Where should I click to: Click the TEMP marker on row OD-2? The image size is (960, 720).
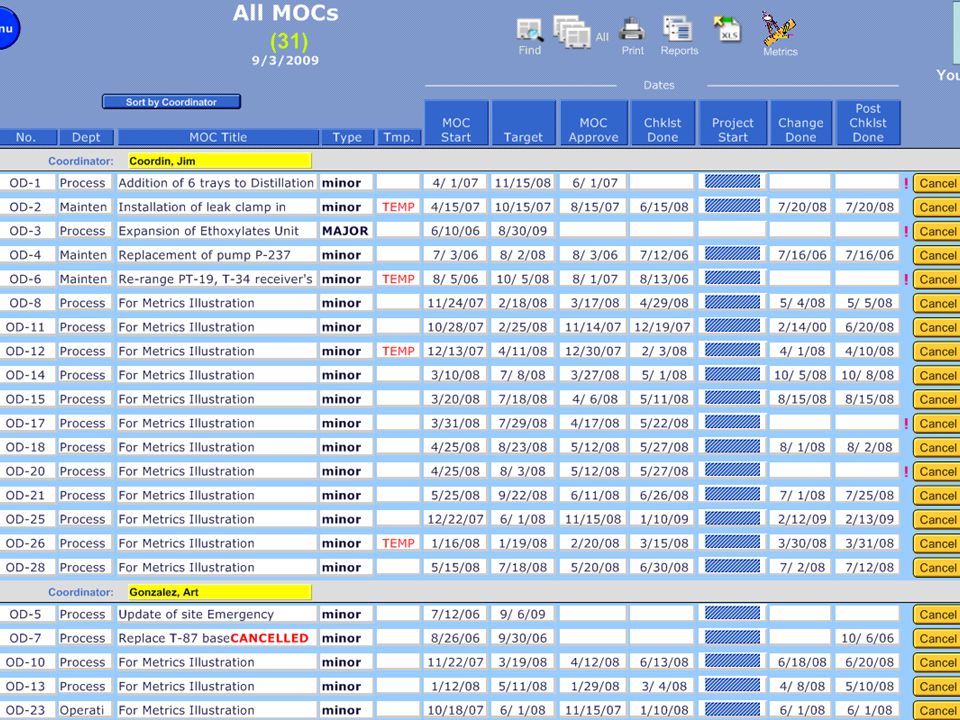click(398, 207)
